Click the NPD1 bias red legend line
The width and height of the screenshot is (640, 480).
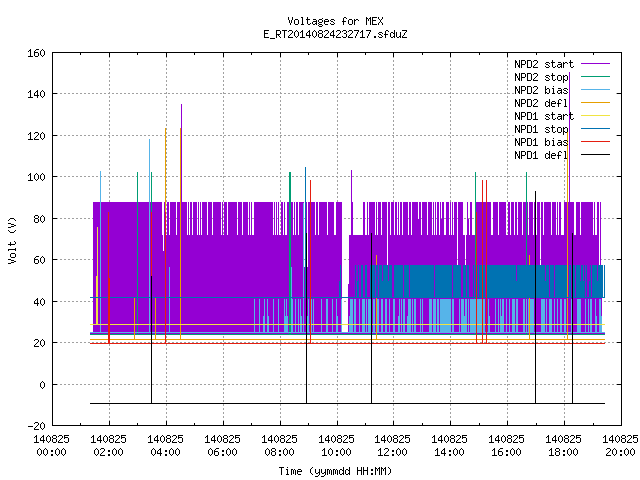click(595, 142)
